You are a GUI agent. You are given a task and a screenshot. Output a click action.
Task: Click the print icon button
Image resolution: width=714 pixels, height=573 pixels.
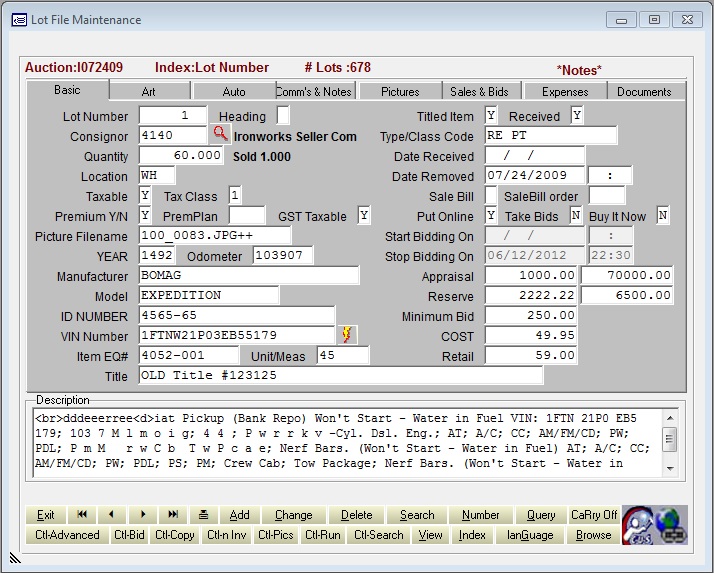pos(204,515)
